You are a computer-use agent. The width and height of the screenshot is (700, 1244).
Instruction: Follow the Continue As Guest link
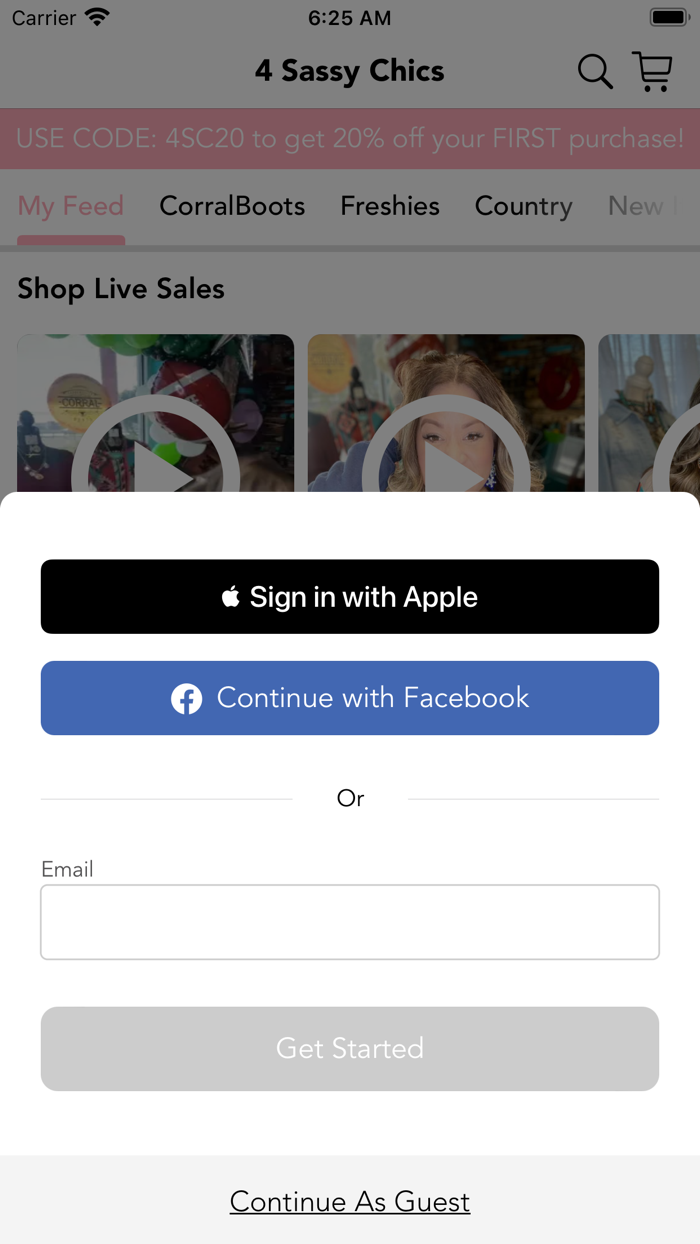pos(350,1201)
